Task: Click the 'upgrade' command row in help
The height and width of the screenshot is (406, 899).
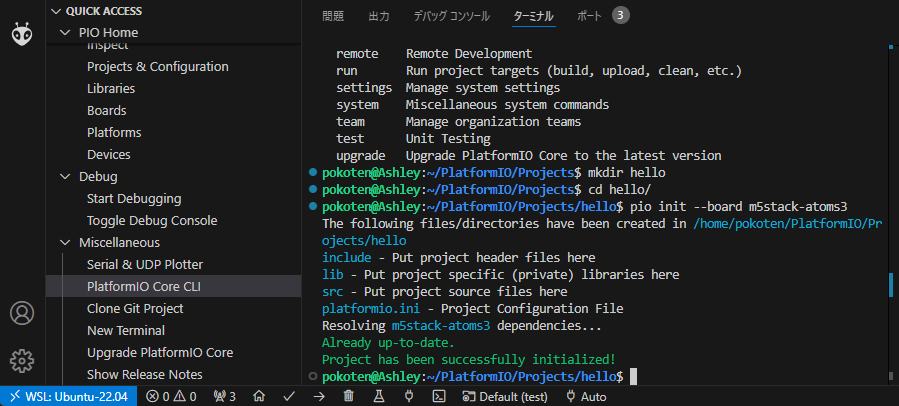Action: [x=529, y=155]
